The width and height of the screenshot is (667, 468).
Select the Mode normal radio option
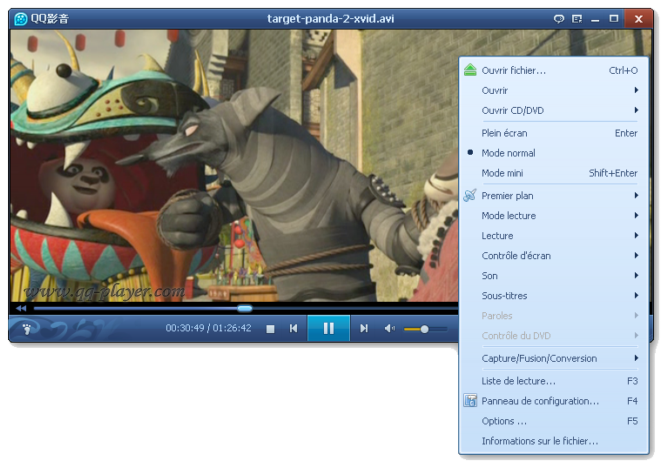pyautogui.click(x=553, y=153)
